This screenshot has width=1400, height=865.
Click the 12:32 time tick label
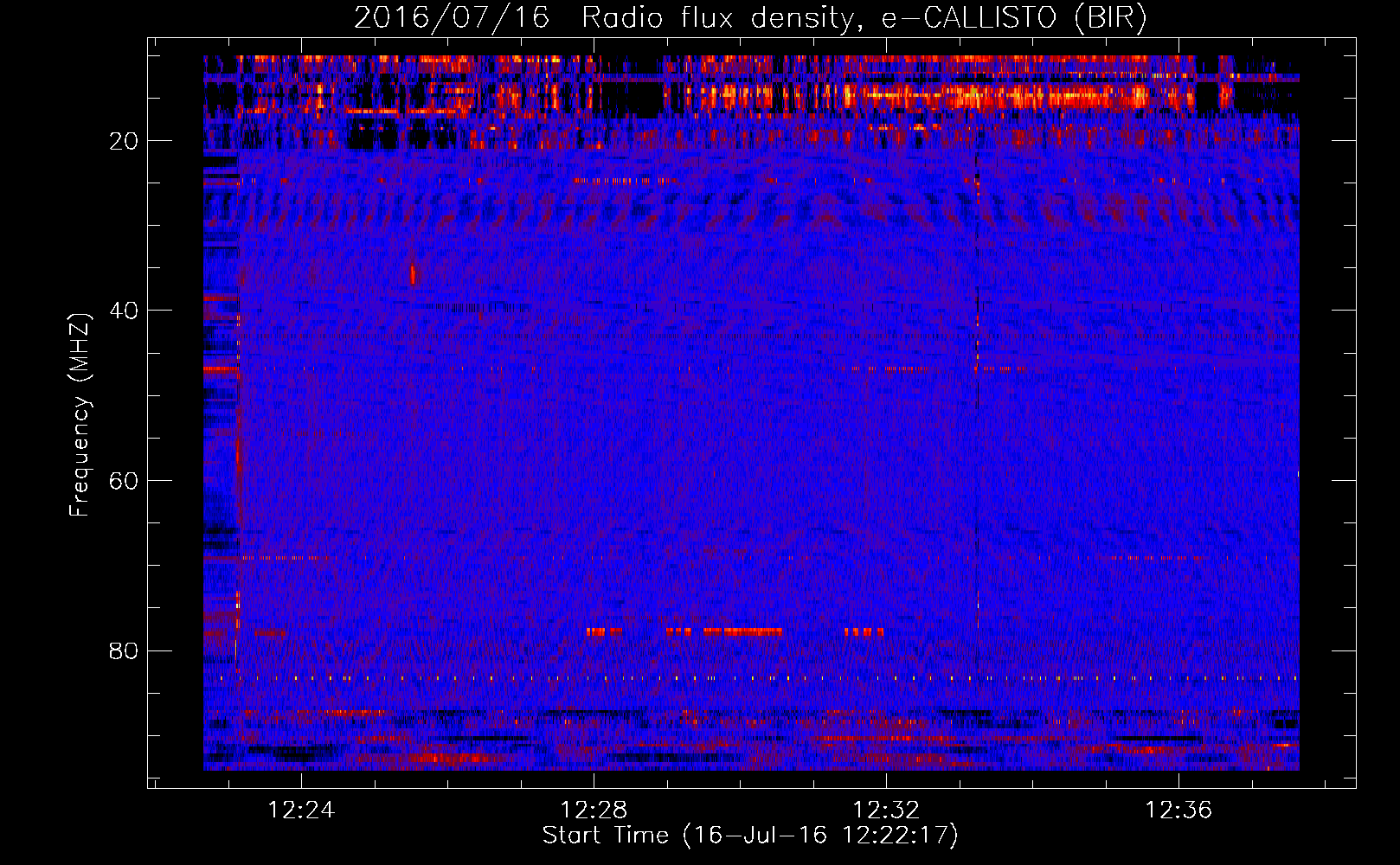tap(886, 811)
